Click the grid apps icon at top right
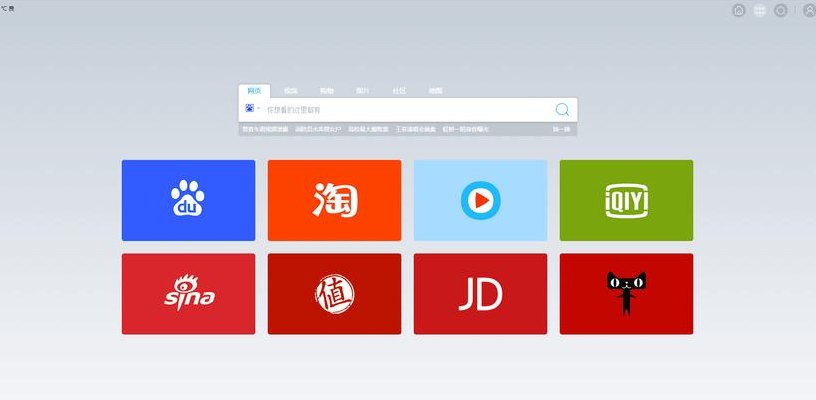This screenshot has height=400, width=816. [x=760, y=10]
